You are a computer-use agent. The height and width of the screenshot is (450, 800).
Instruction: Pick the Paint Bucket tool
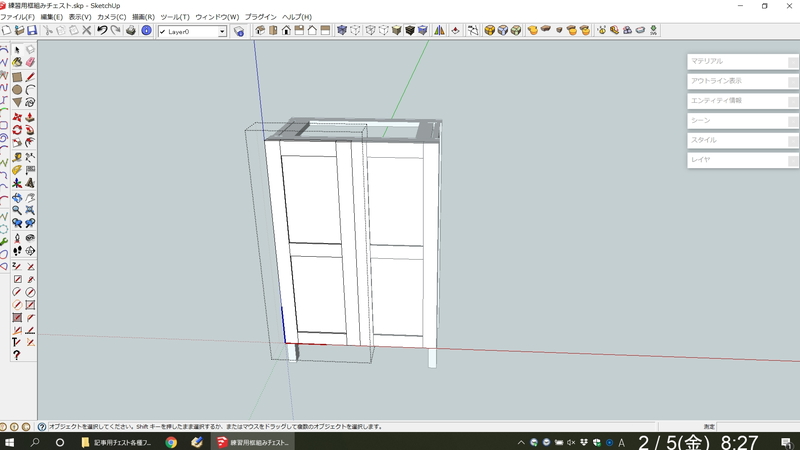click(17, 63)
